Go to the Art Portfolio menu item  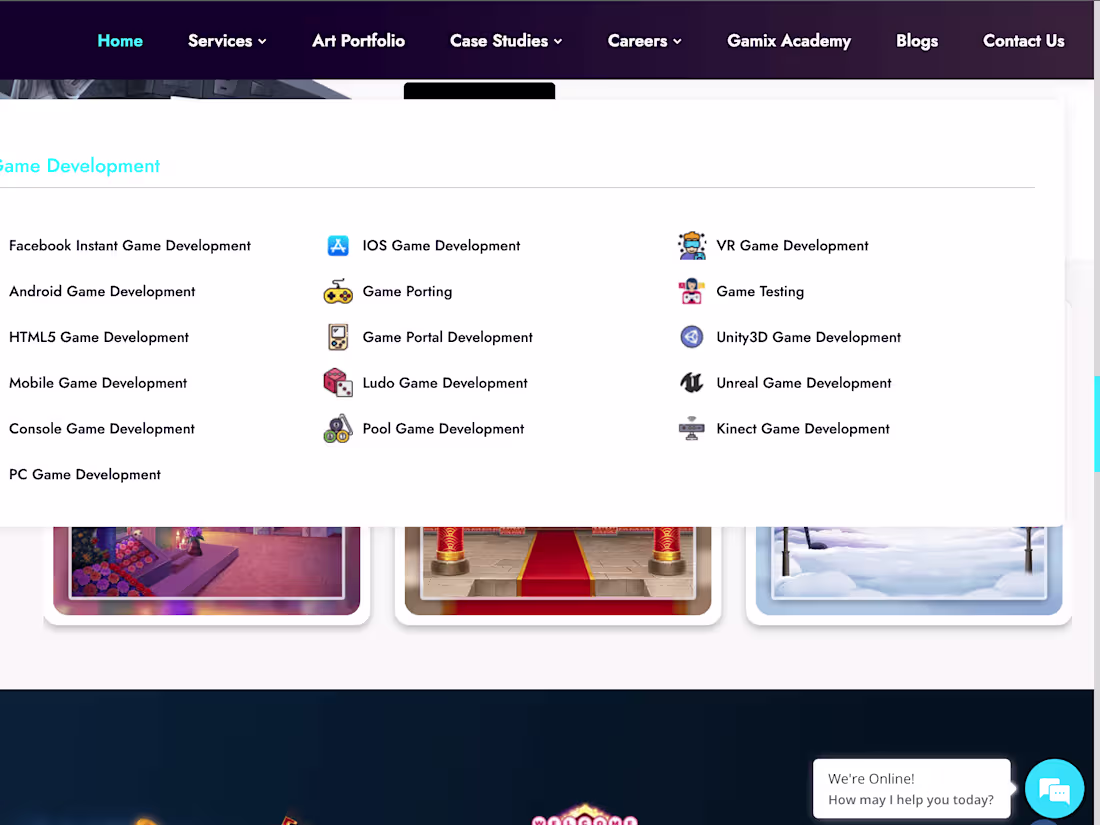point(358,41)
